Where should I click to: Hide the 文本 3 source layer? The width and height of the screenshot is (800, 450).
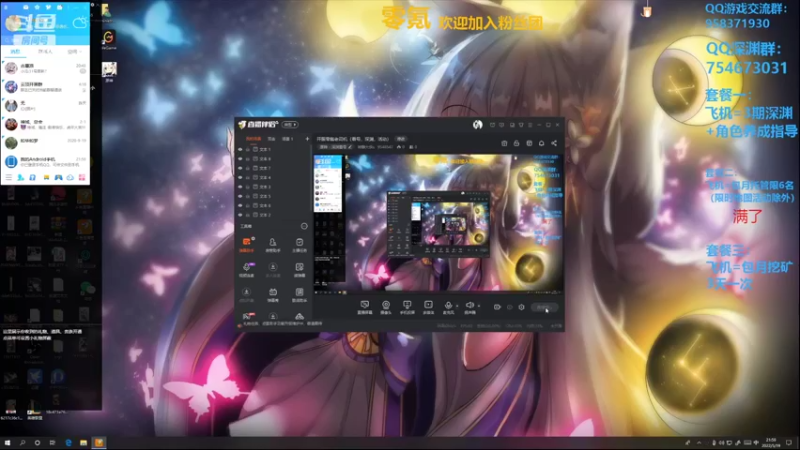point(240,187)
